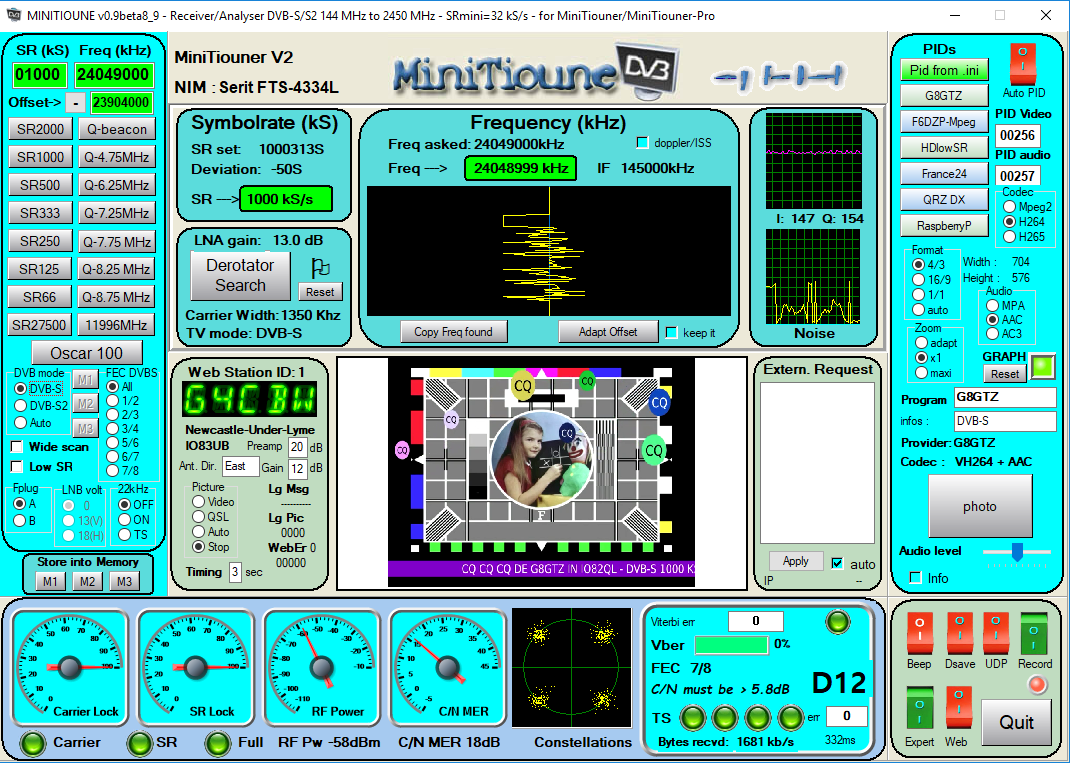Click the green Carrier LED

click(x=32, y=743)
